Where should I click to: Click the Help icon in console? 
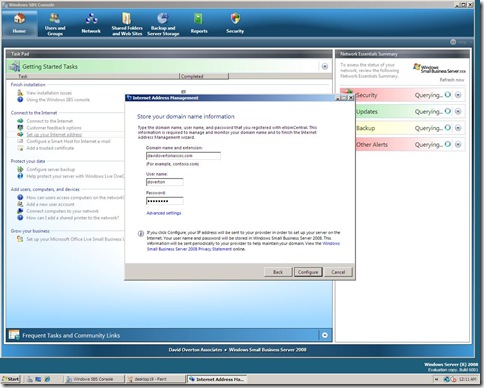[x=453, y=42]
